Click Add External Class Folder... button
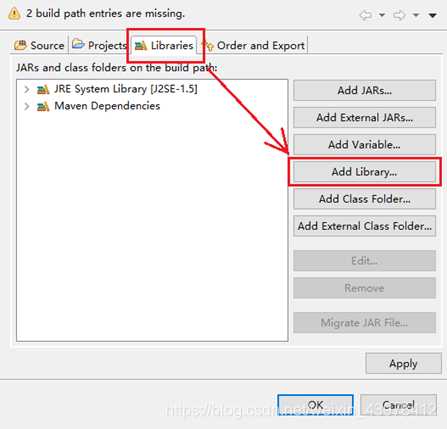Screen dimensions: 447x429 click(x=364, y=226)
